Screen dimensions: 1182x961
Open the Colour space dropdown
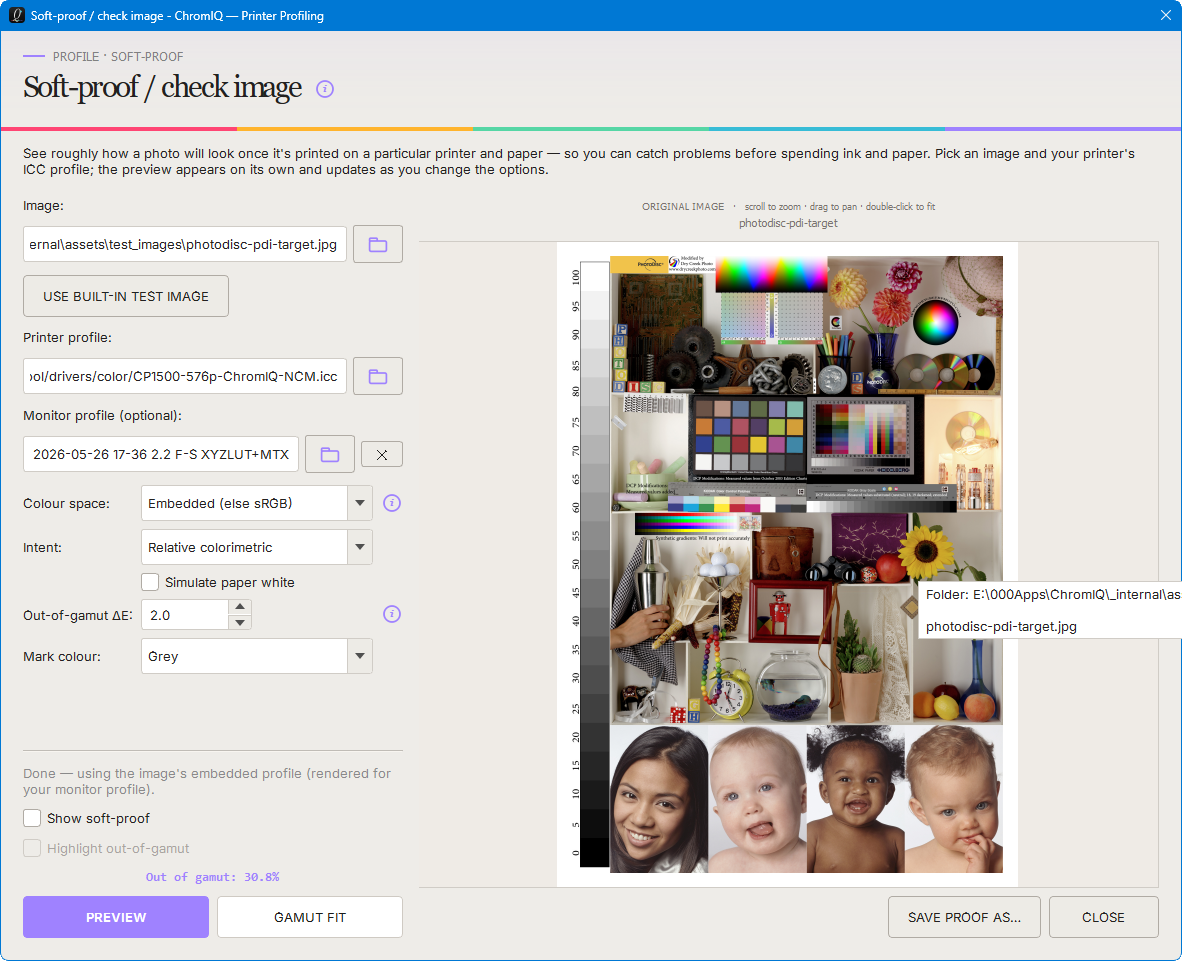coord(256,503)
